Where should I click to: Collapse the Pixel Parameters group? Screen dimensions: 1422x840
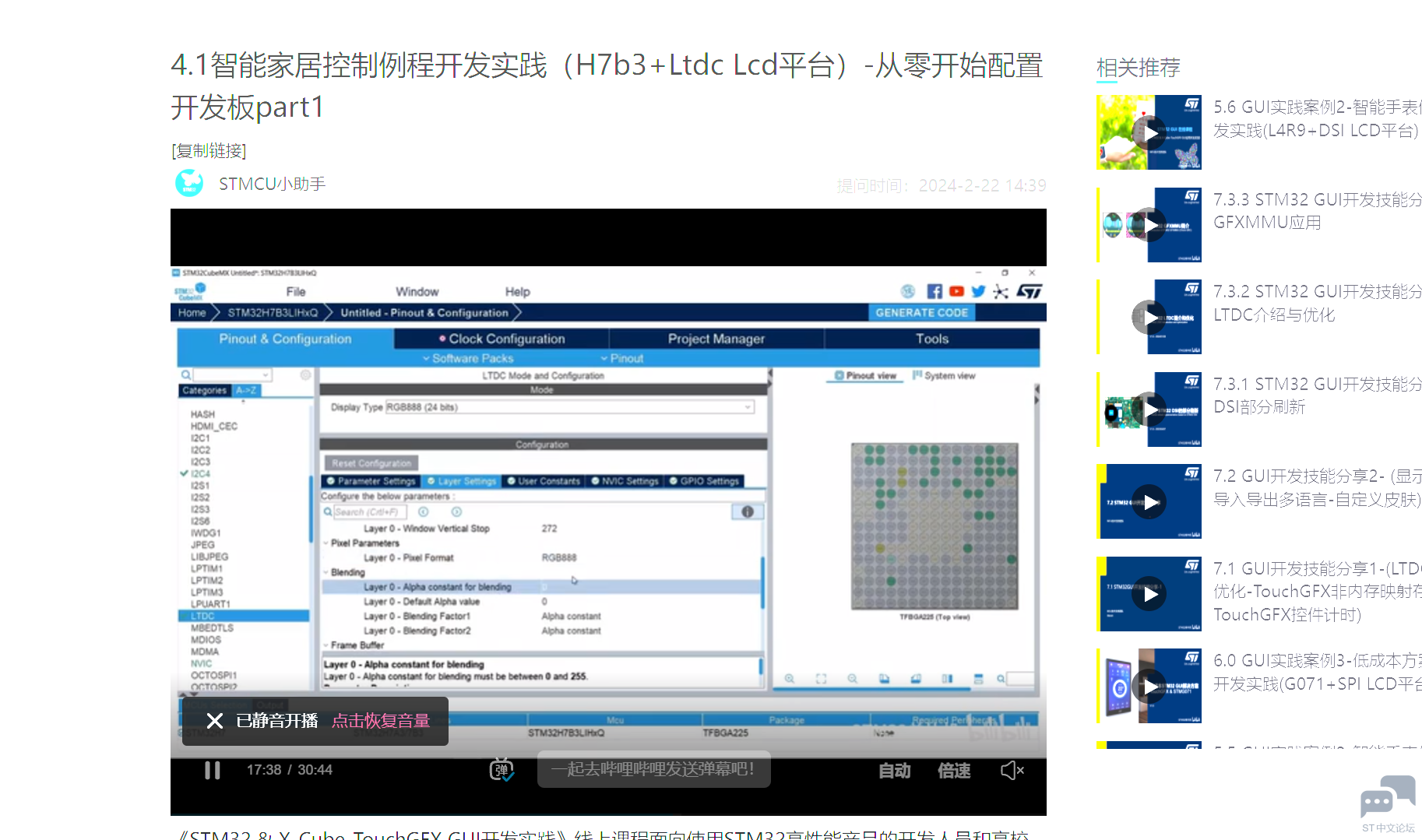[326, 543]
